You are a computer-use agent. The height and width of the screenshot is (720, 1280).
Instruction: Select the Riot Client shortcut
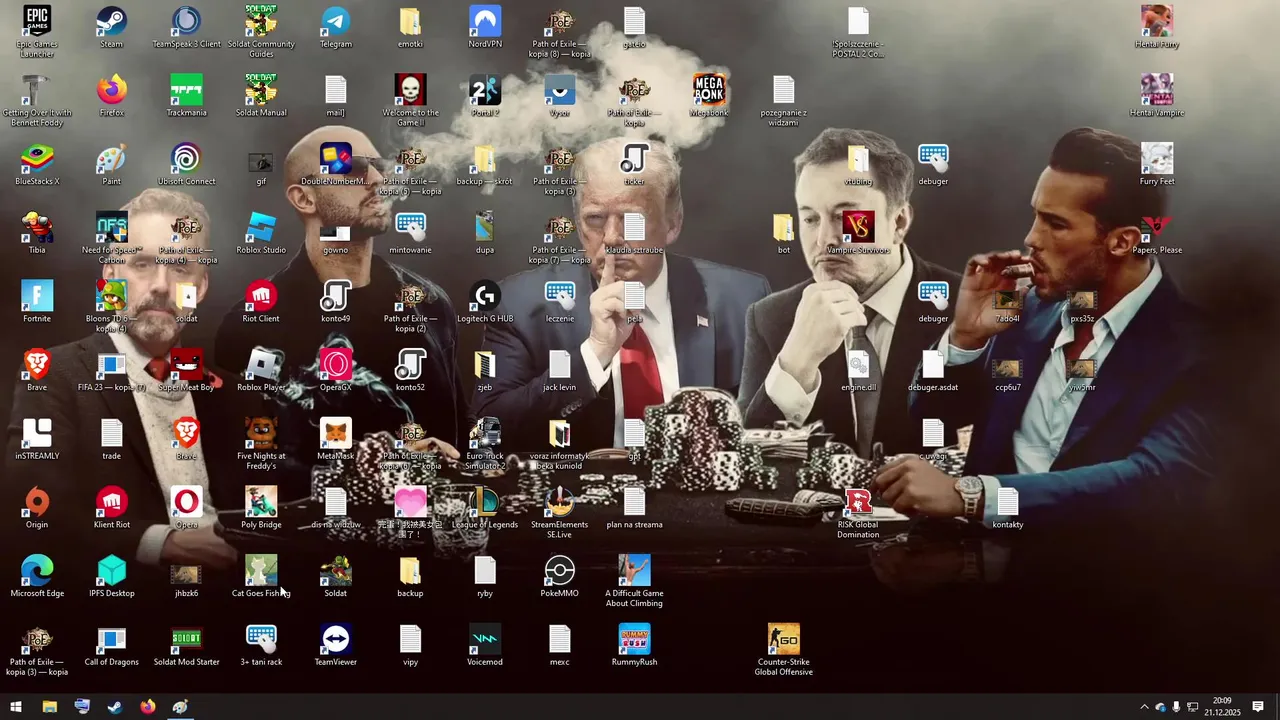[261, 302]
